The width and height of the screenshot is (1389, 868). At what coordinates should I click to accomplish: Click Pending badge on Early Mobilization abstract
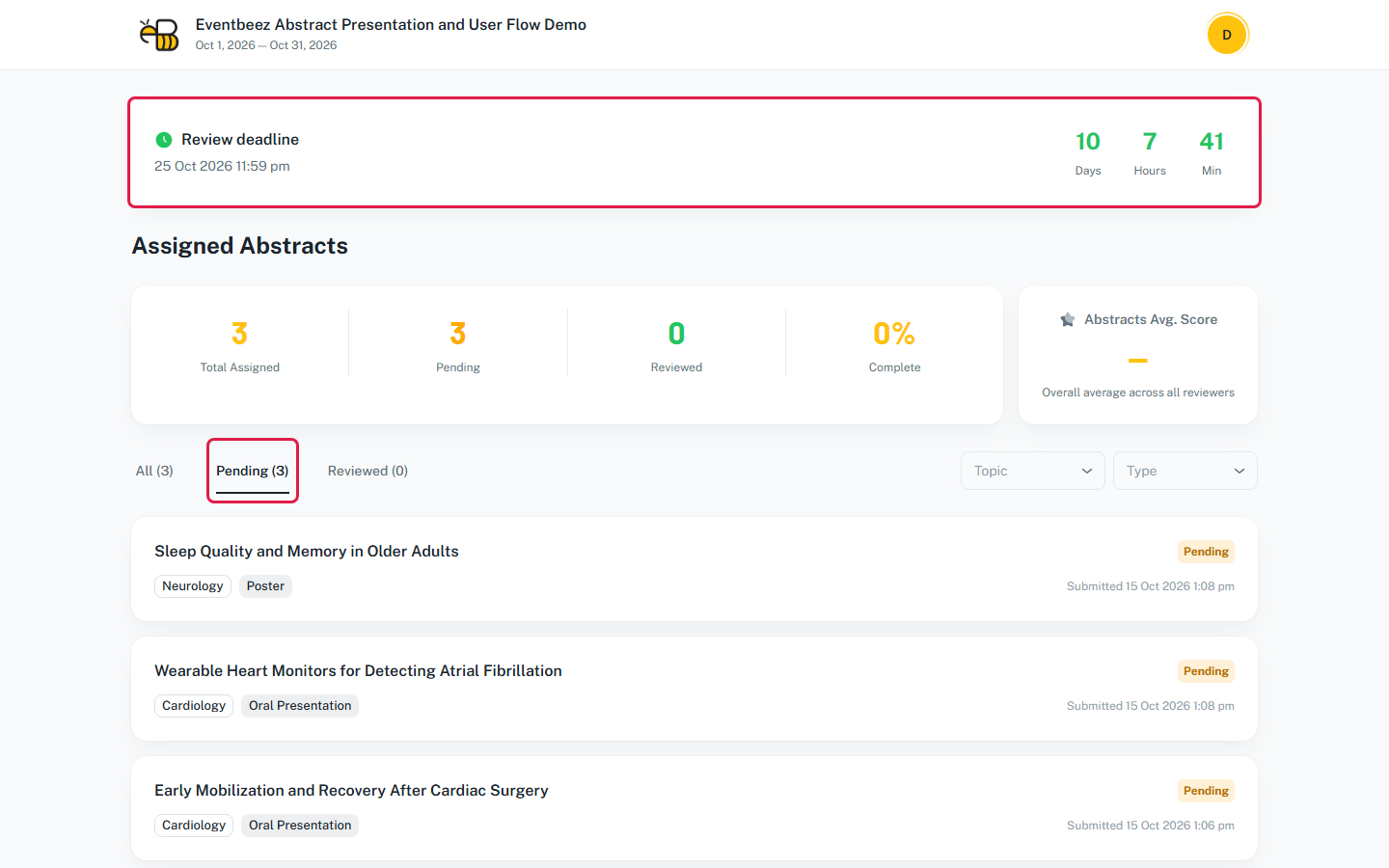tap(1206, 791)
